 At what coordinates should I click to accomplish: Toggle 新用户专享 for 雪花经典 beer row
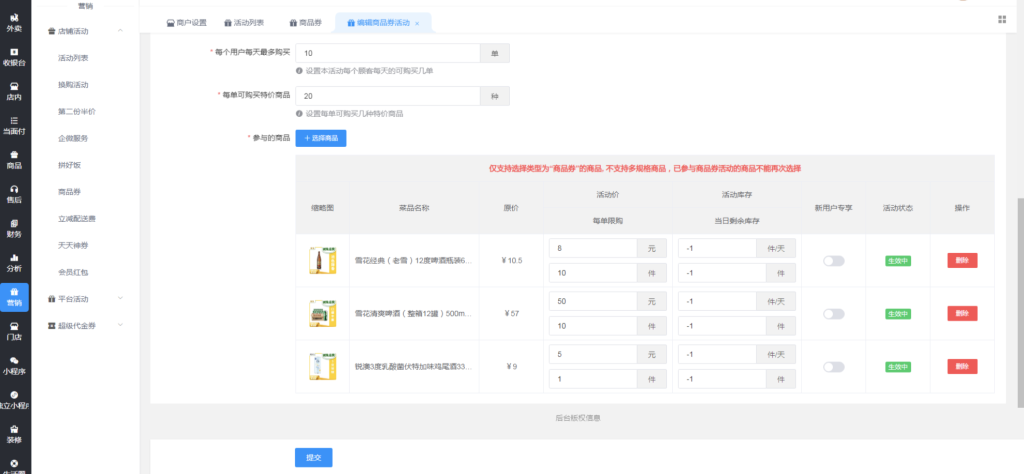click(833, 261)
